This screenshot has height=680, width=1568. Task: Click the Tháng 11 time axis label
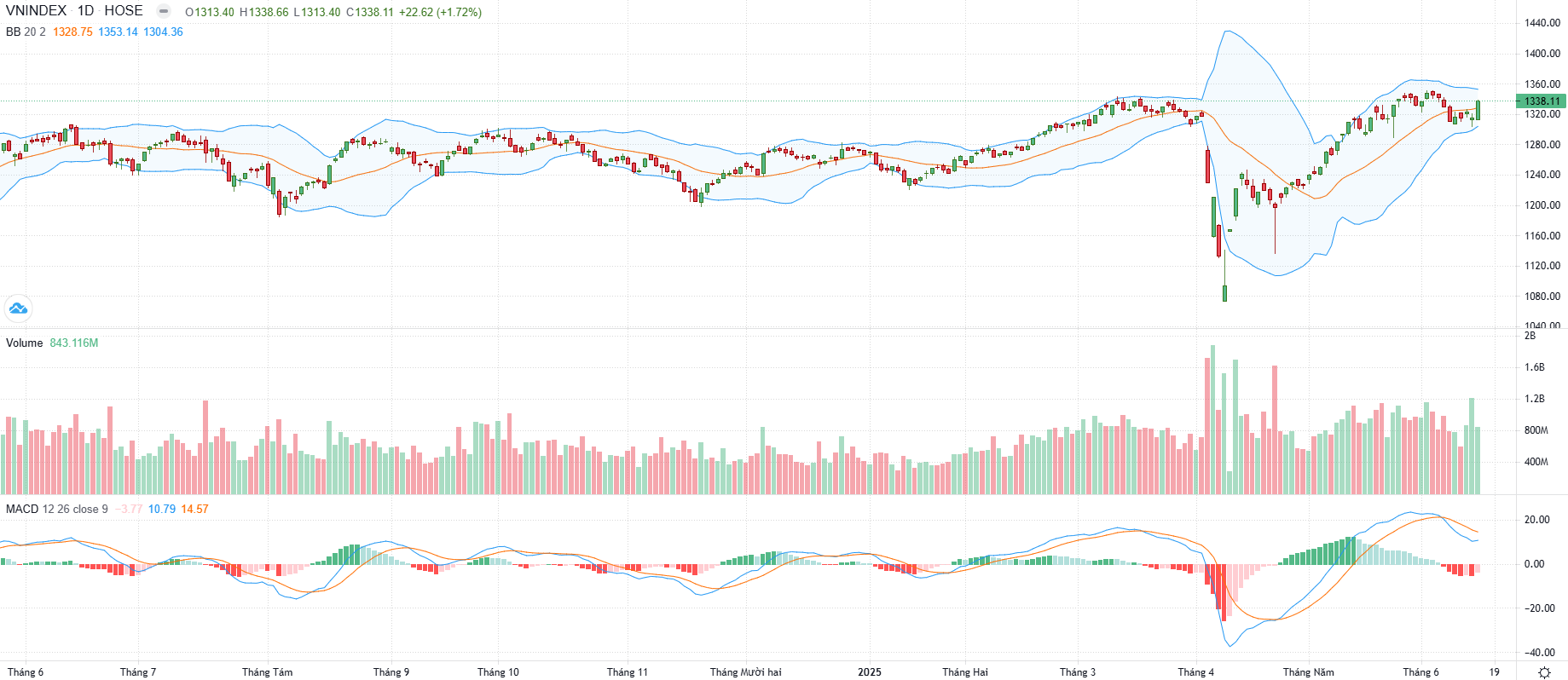click(628, 672)
